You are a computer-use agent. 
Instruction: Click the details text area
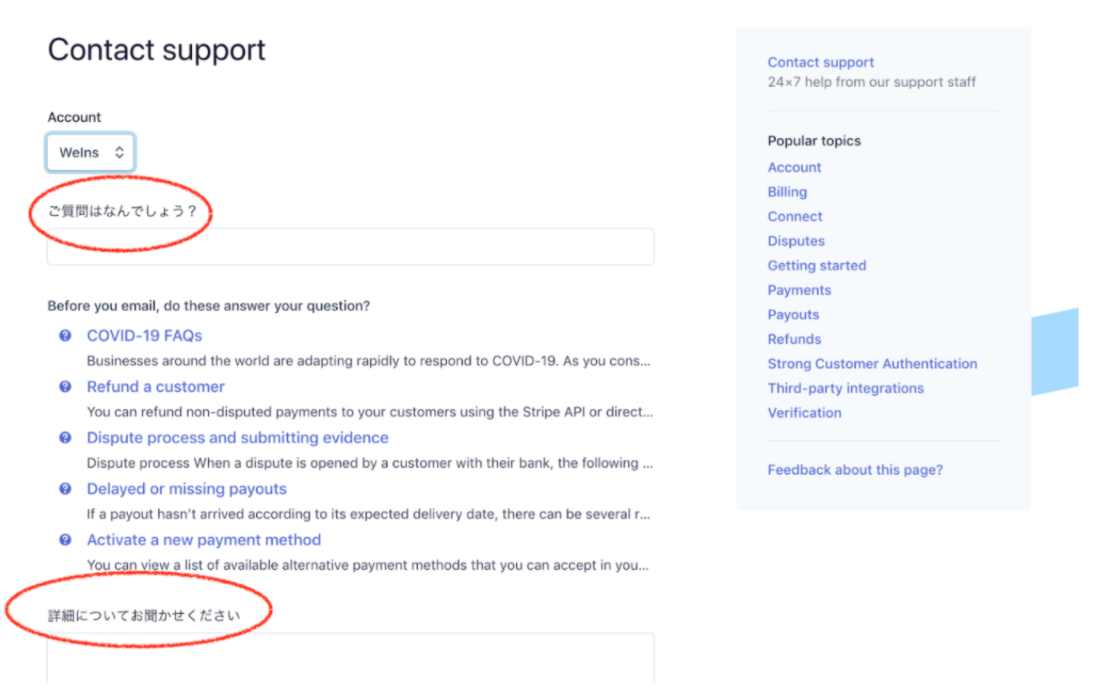pos(350,660)
